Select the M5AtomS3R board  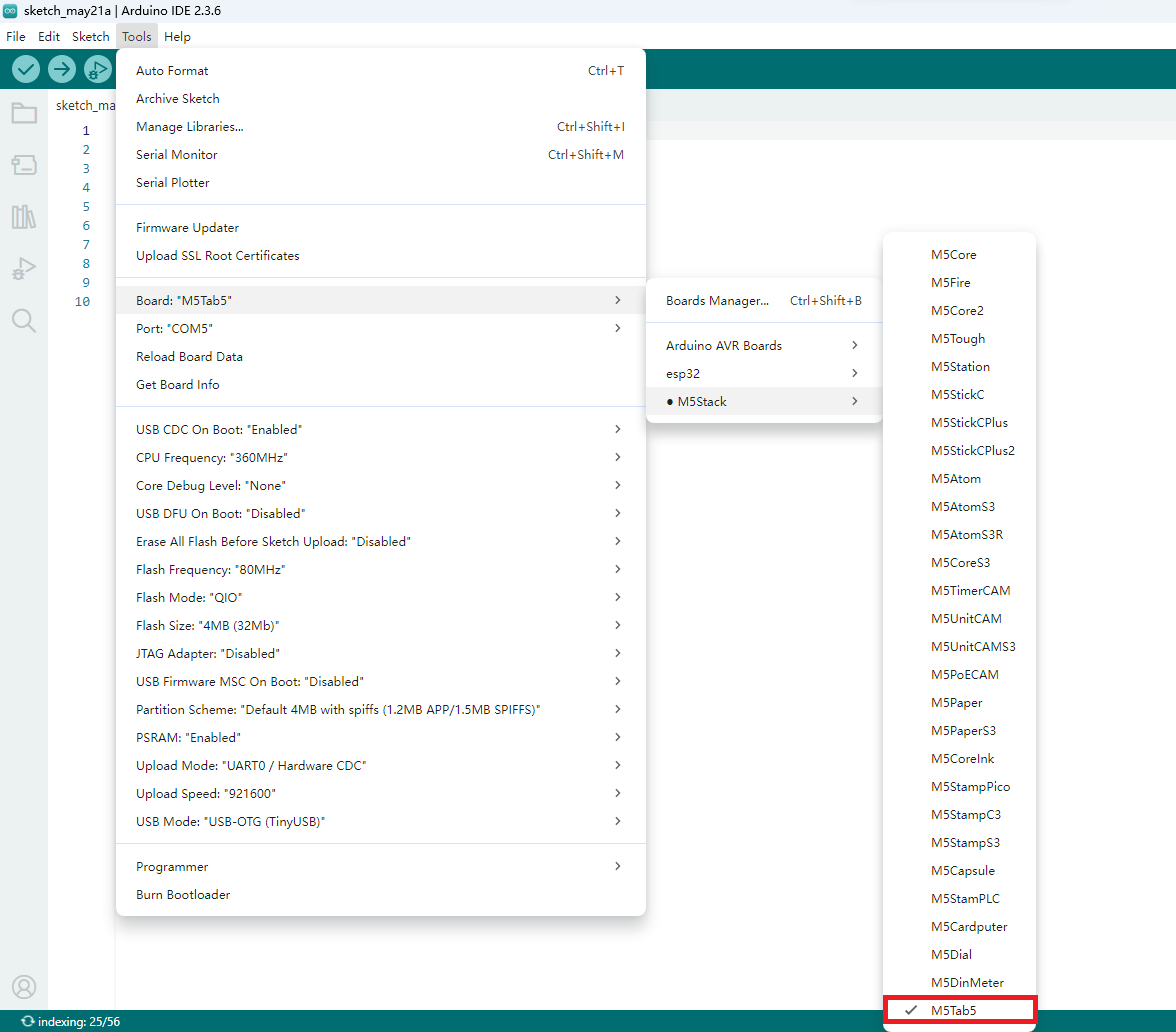[x=959, y=535]
